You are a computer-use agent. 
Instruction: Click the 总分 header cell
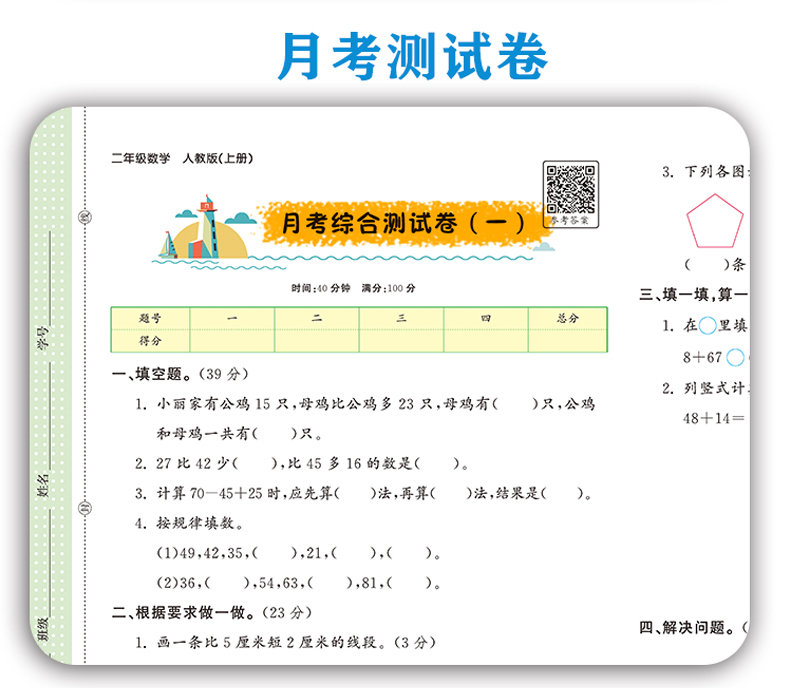(568, 318)
